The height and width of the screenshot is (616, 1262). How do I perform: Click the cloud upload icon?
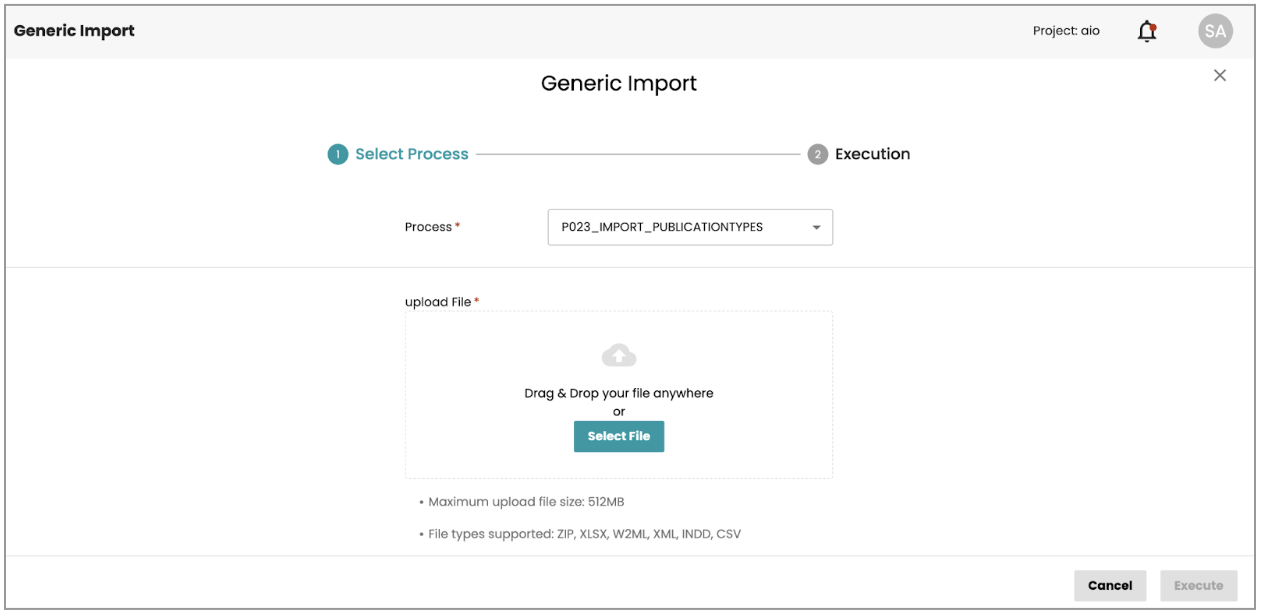click(x=619, y=355)
